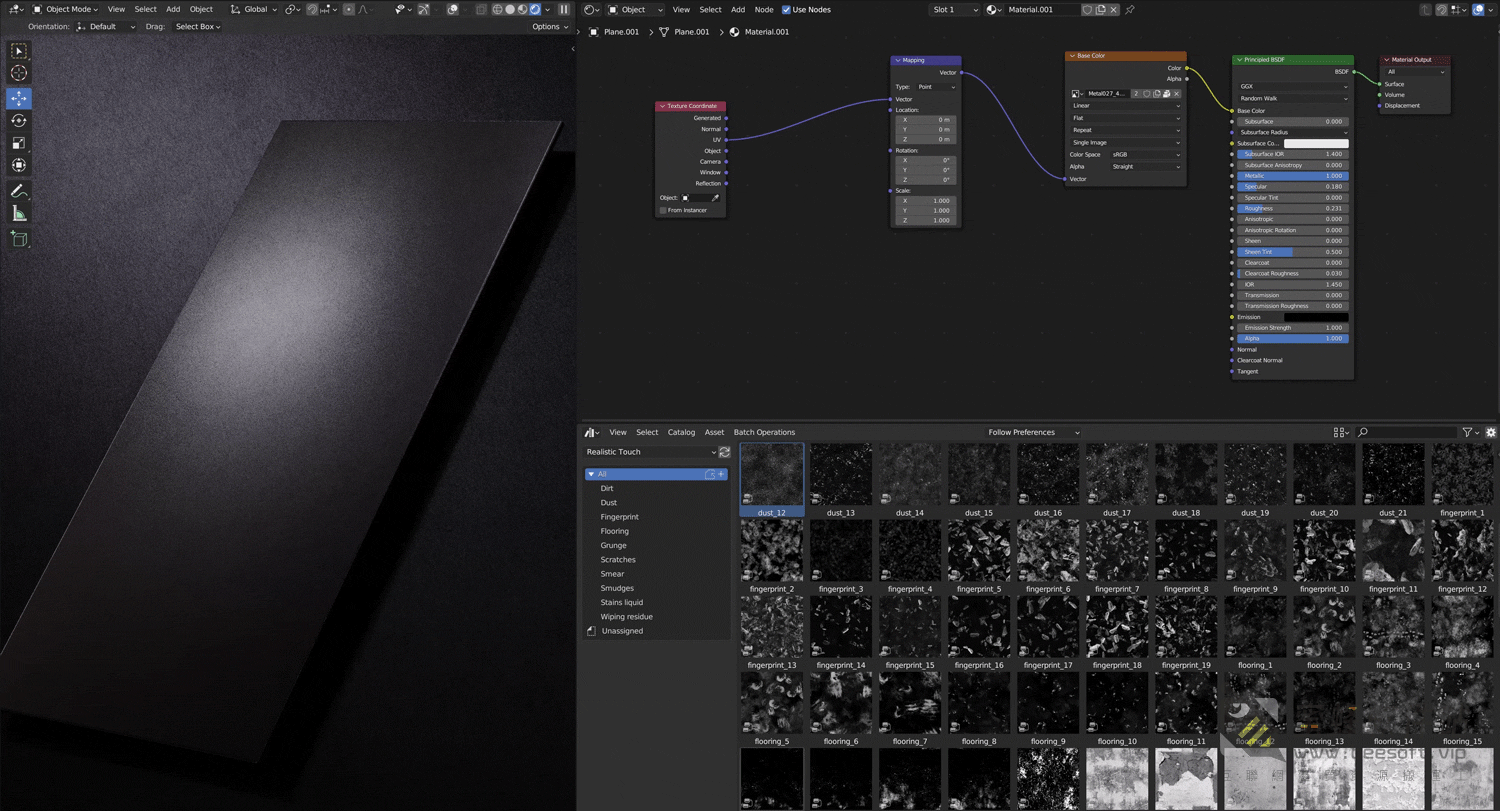Activate the Move tool
1500x811 pixels.
click(19, 98)
